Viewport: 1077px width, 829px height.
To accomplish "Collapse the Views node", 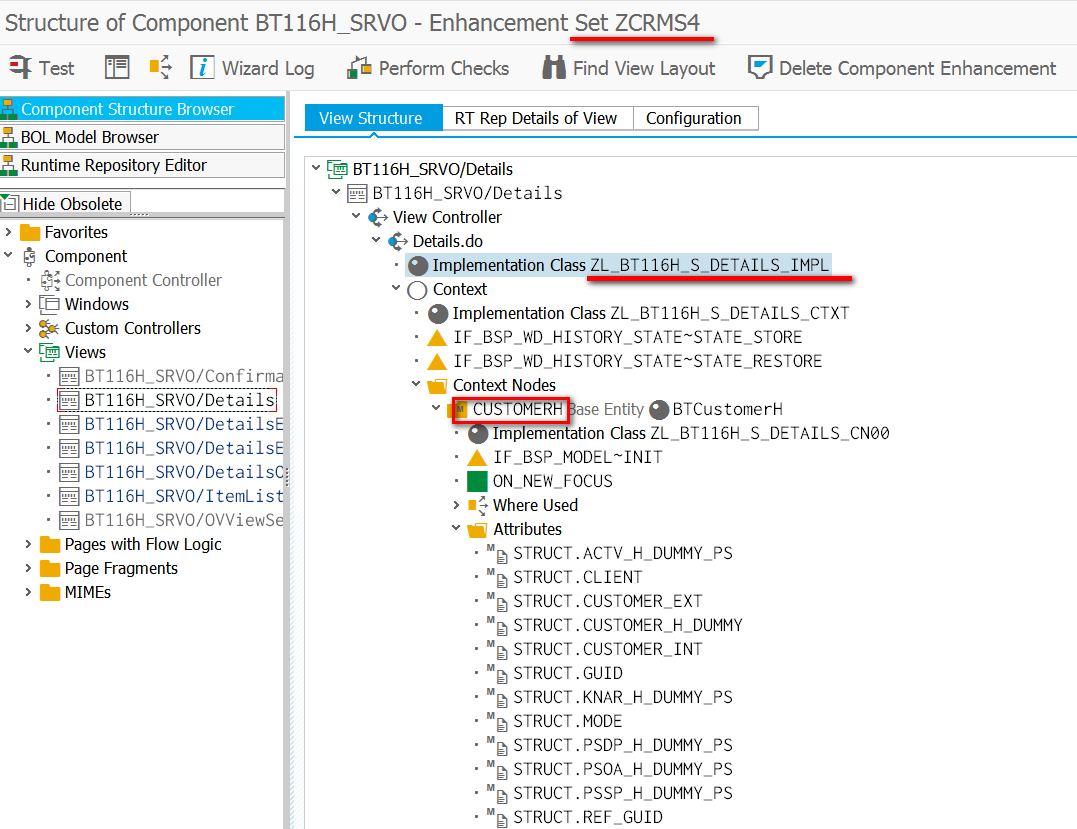I will click(x=28, y=351).
